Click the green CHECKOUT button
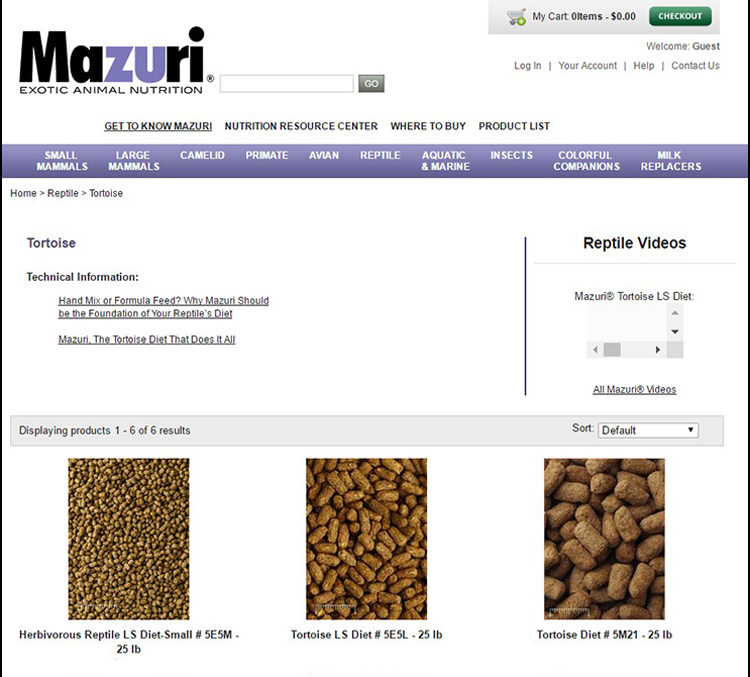The width and height of the screenshot is (750, 677). pos(680,16)
